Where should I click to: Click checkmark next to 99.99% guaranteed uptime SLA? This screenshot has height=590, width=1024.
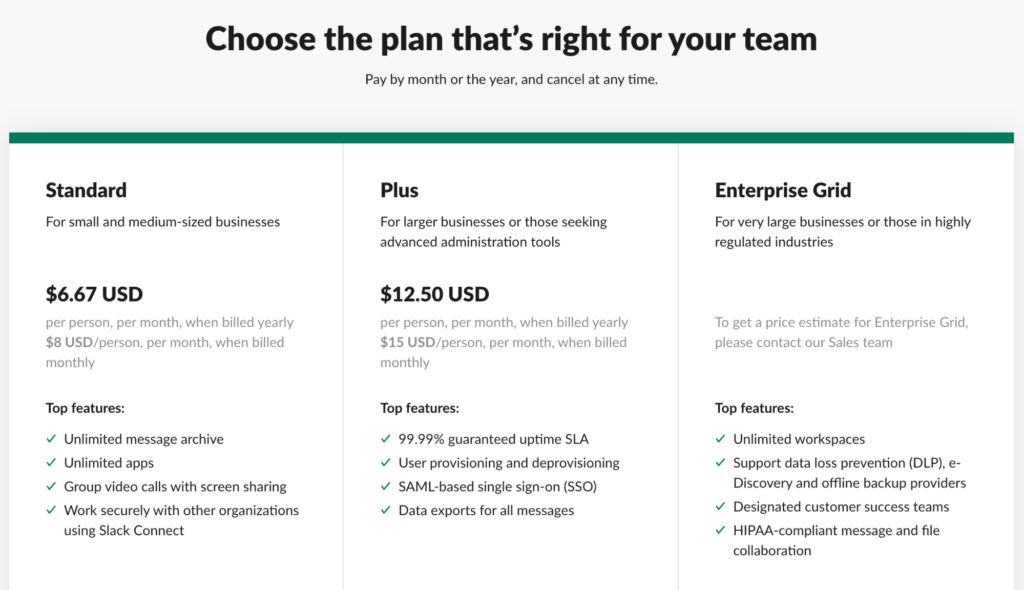coord(385,439)
